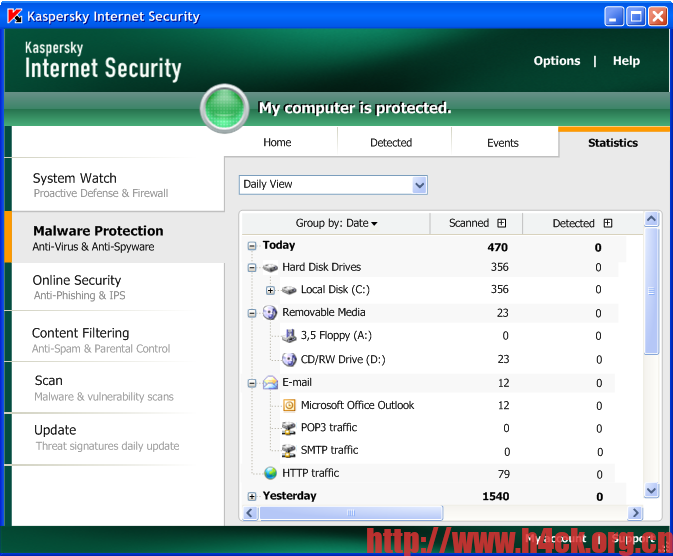Maximize the Kaspersky window
The width and height of the screenshot is (673, 556).
636,17
